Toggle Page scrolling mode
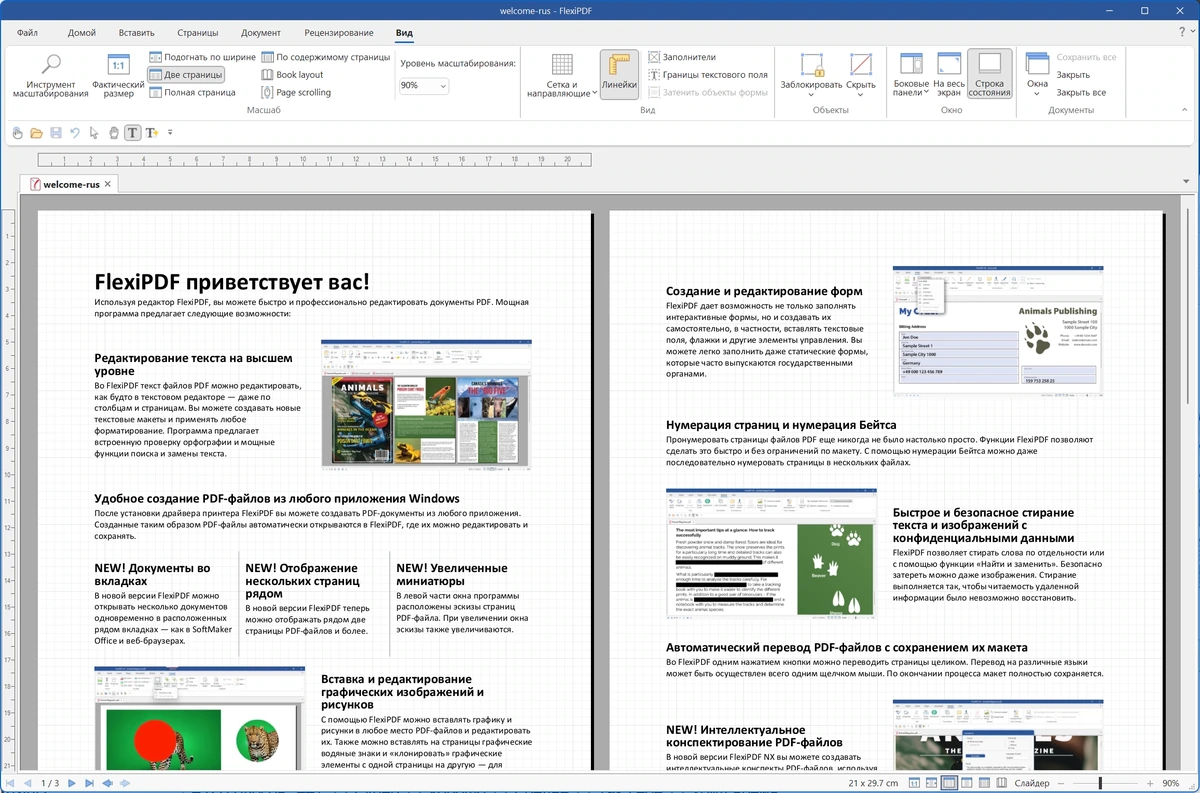1200x793 pixels. 295,92
